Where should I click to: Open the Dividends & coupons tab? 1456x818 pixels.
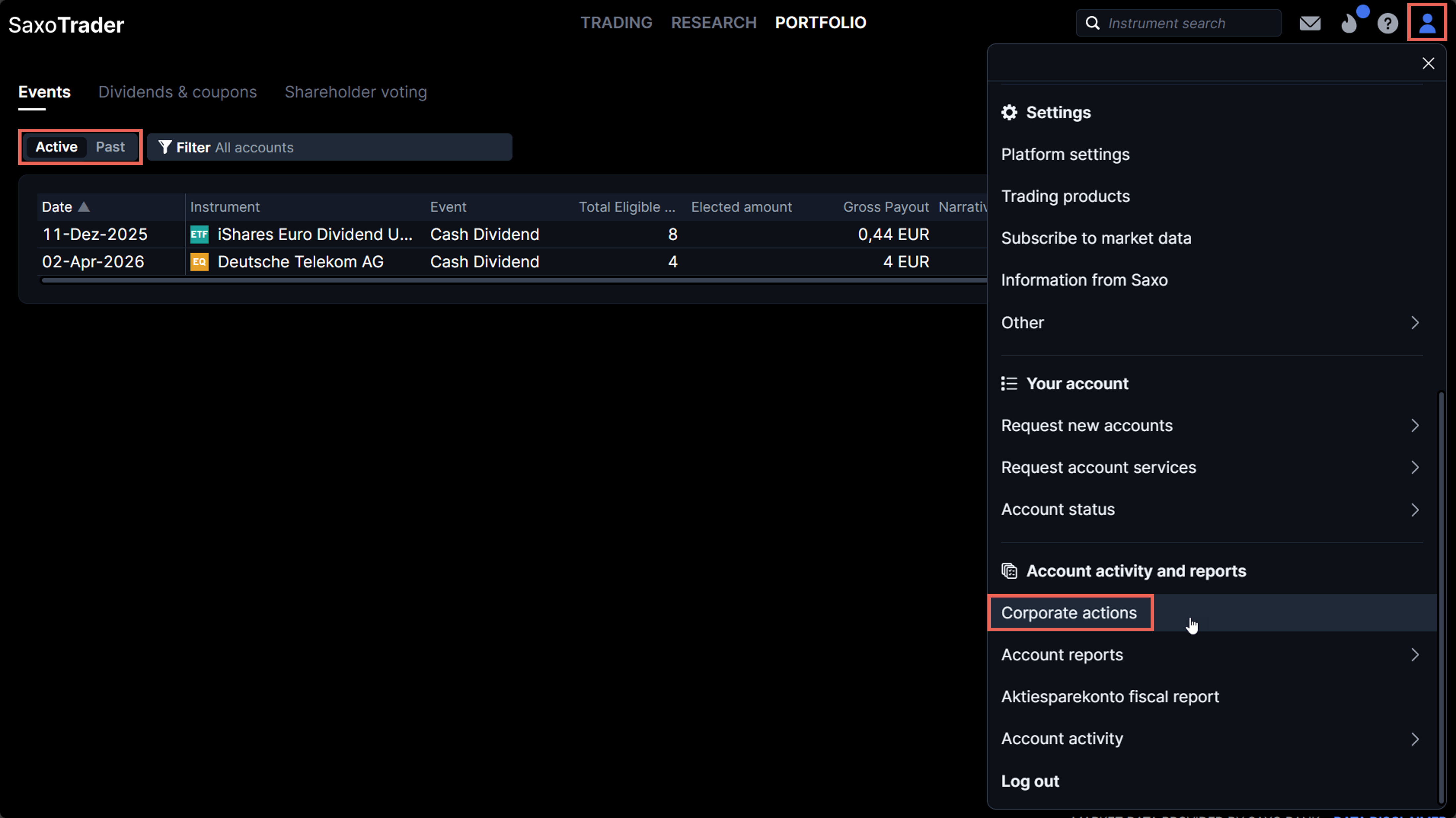pos(177,92)
